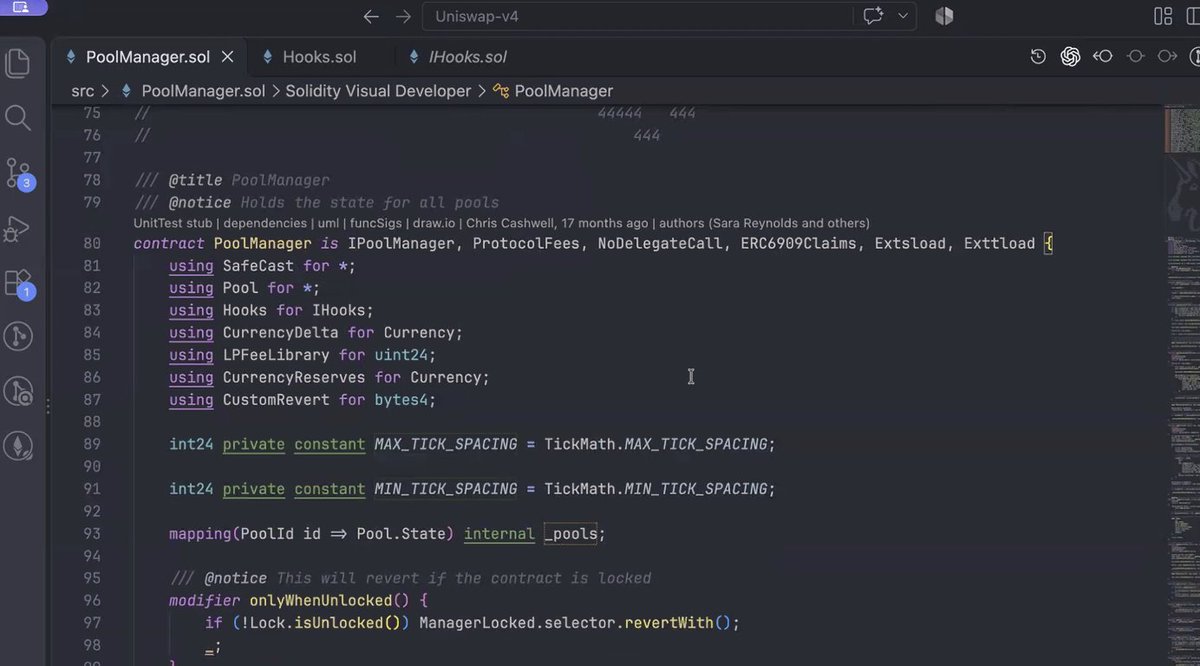The image size is (1200, 666).
Task: Go forward using the right arrow in the title bar
Action: click(x=403, y=16)
